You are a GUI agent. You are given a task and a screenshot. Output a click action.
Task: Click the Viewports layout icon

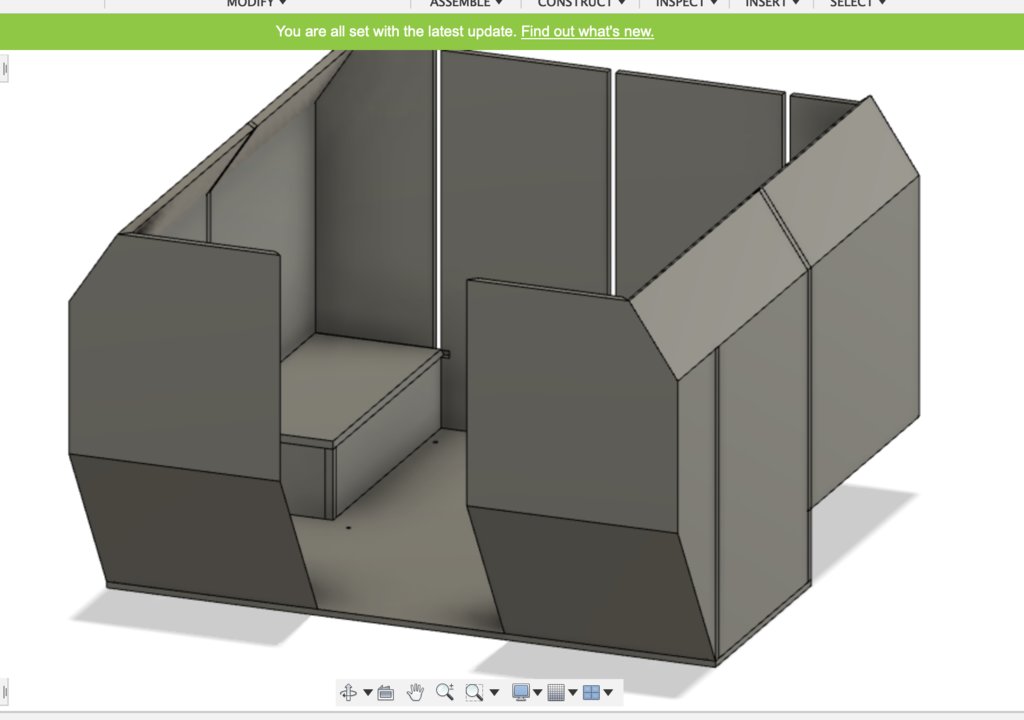click(591, 692)
